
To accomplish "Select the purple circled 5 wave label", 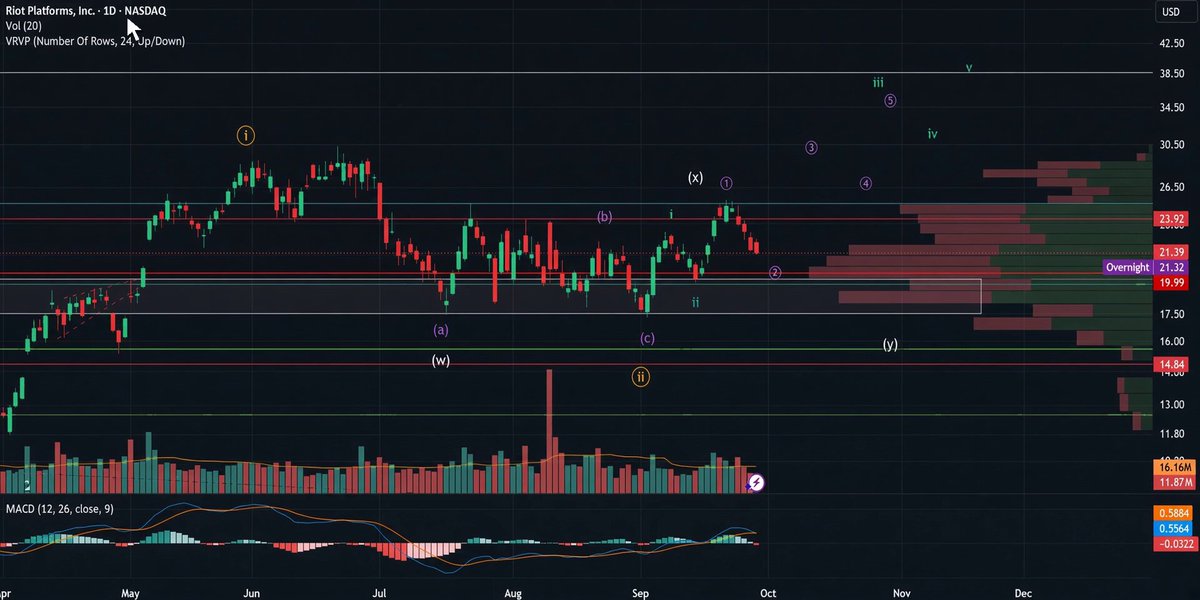I will [x=890, y=100].
